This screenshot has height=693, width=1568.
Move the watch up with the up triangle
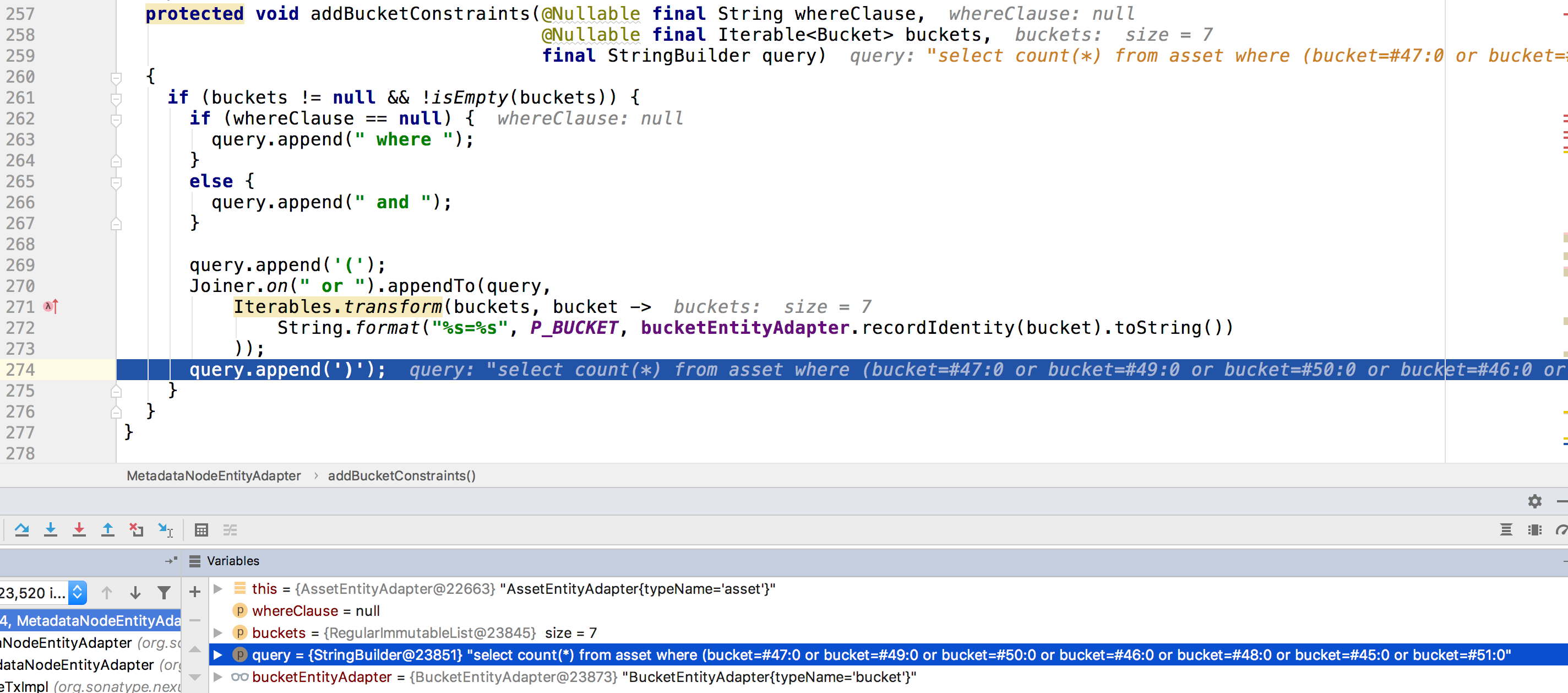pyautogui.click(x=195, y=649)
